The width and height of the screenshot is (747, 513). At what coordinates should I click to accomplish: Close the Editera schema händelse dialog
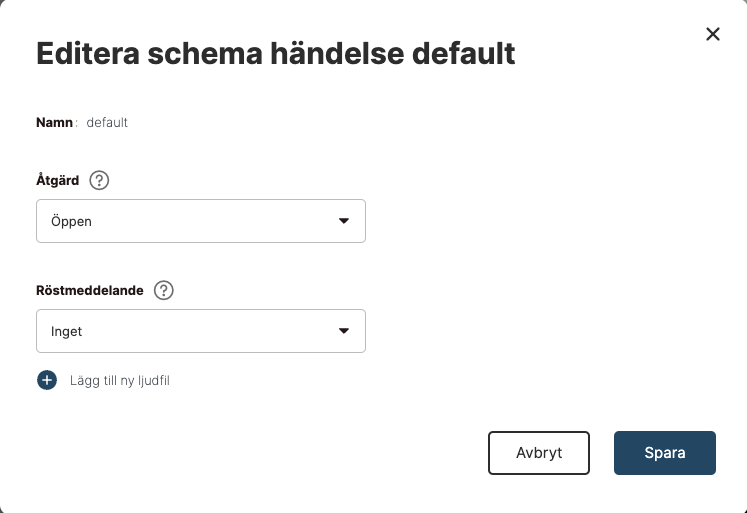(x=713, y=34)
